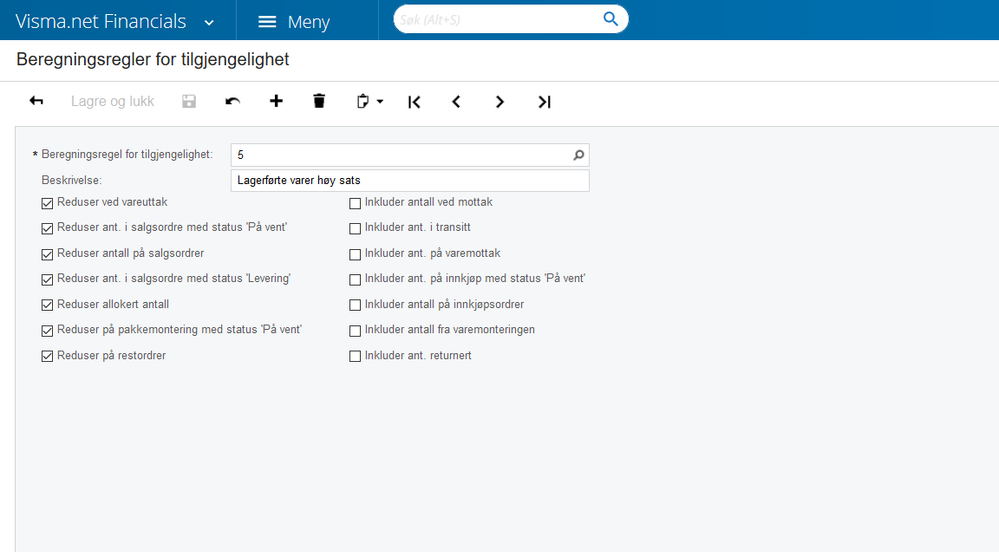Click the back arrow toolbar icon
The height and width of the screenshot is (552, 999).
click(36, 101)
